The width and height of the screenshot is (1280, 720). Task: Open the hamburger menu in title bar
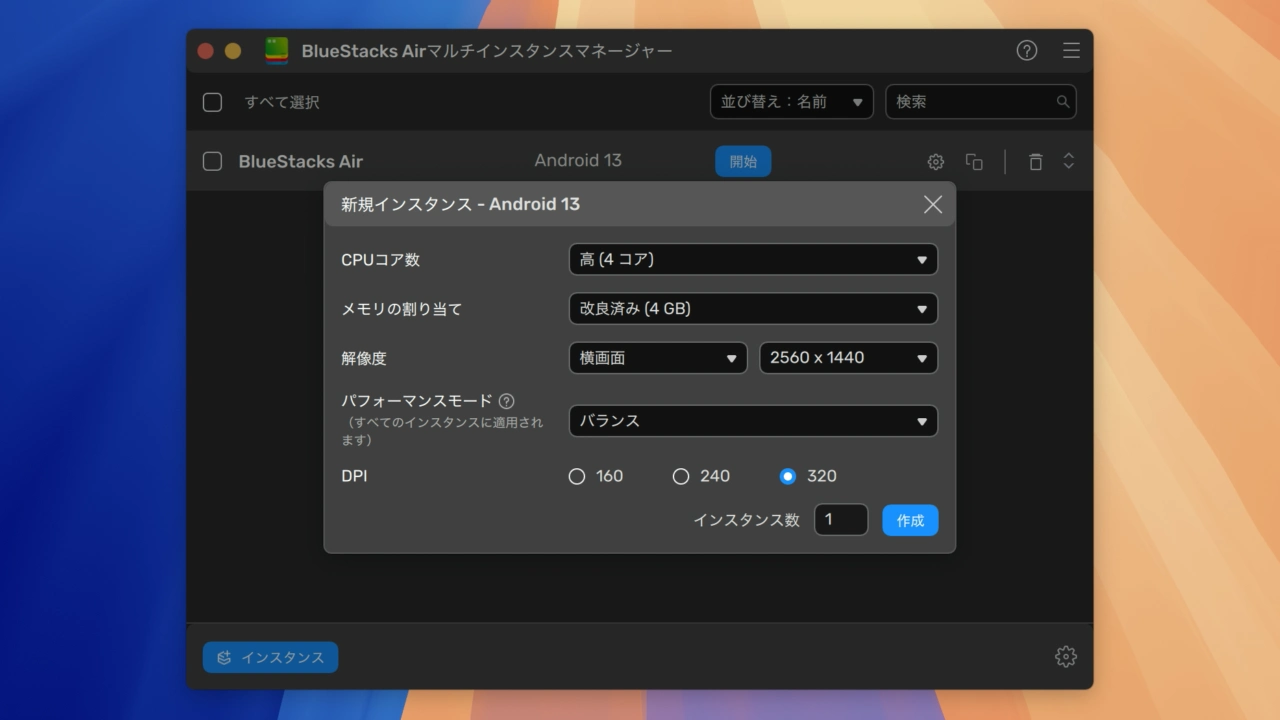1071,51
